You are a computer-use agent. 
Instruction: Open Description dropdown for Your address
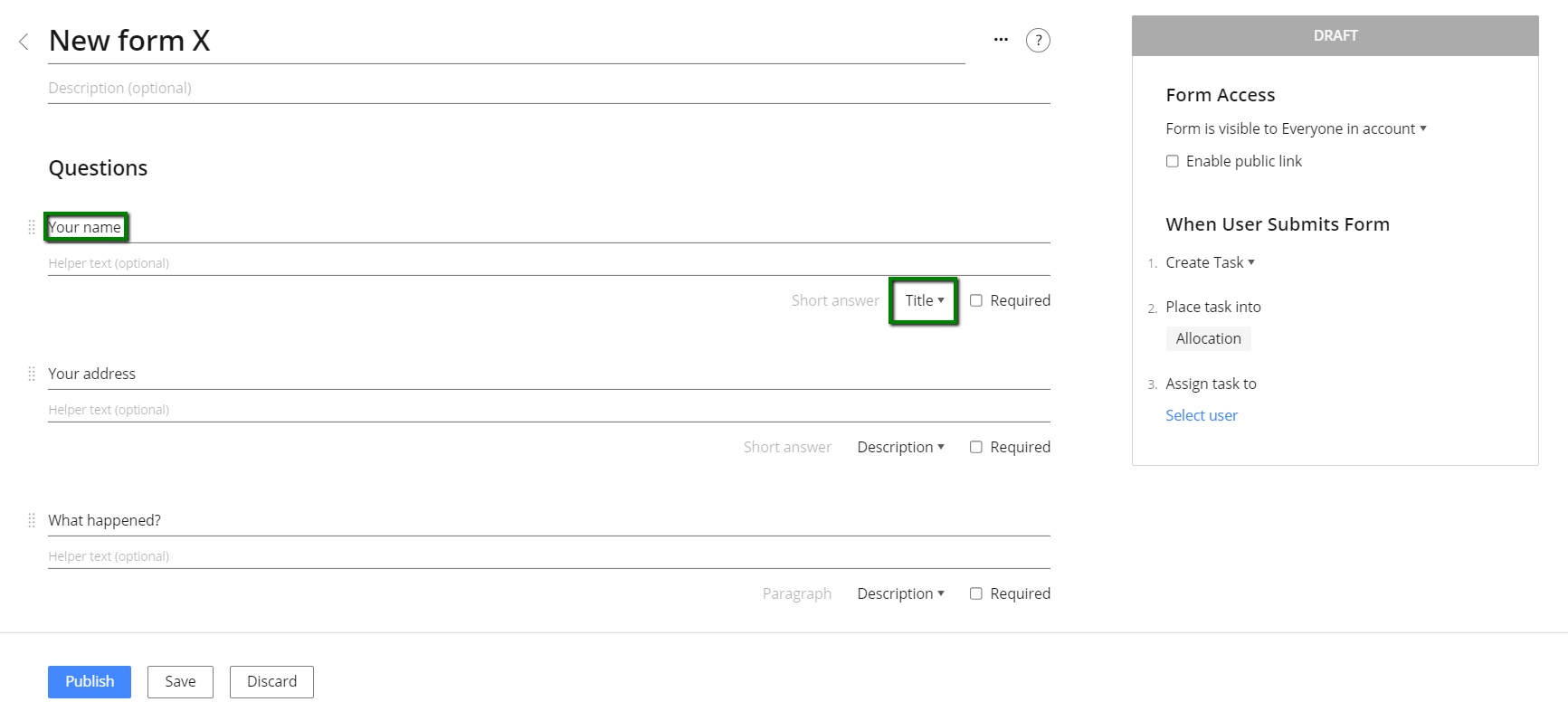pos(900,447)
